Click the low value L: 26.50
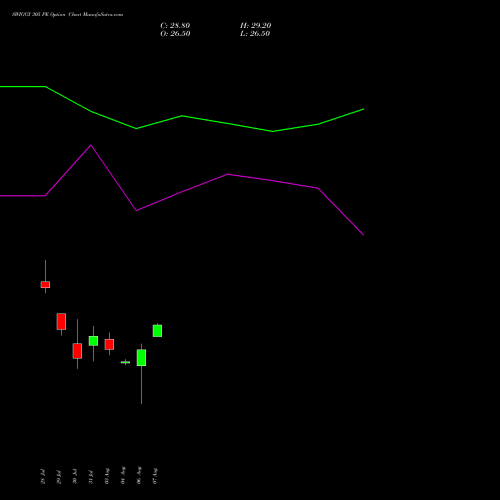Screen dimensions: 500x500 255,34
